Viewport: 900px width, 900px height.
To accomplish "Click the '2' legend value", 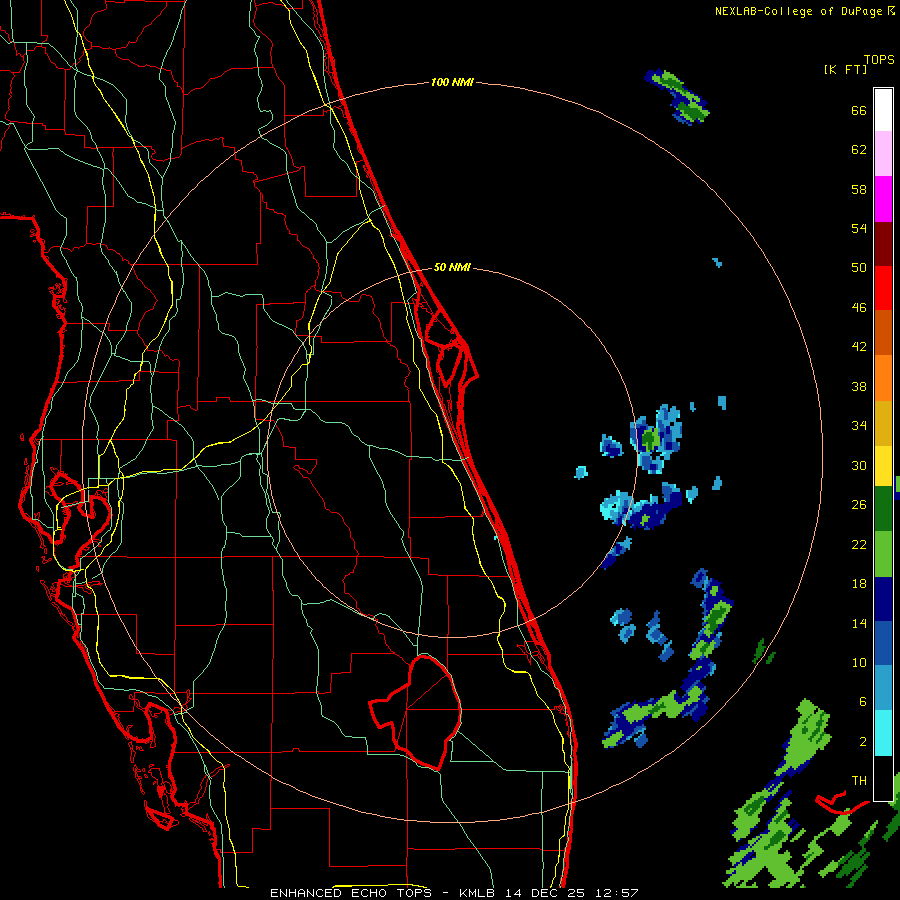I will pyautogui.click(x=863, y=742).
